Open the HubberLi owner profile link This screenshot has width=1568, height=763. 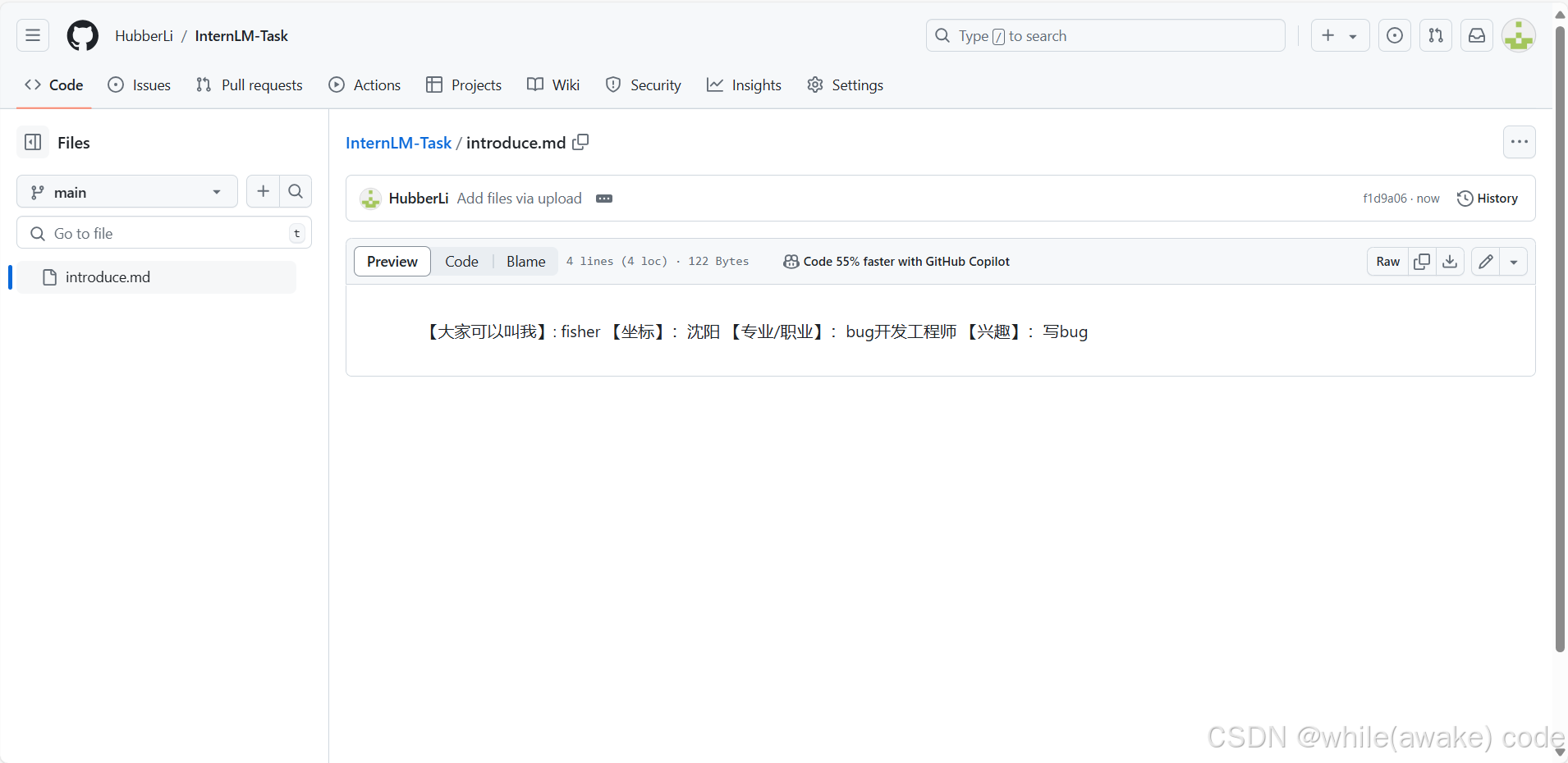pyautogui.click(x=144, y=36)
